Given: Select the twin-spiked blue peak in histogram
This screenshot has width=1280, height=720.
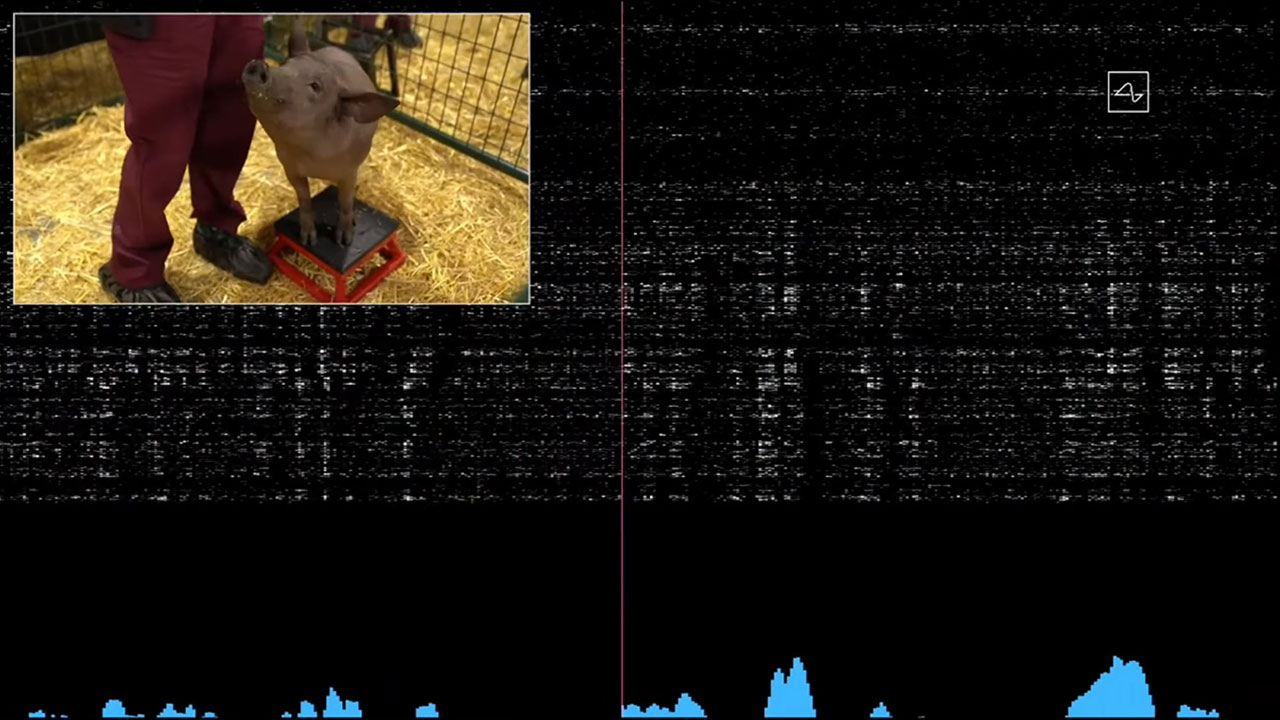Looking at the screenshot, I should (x=790, y=688).
